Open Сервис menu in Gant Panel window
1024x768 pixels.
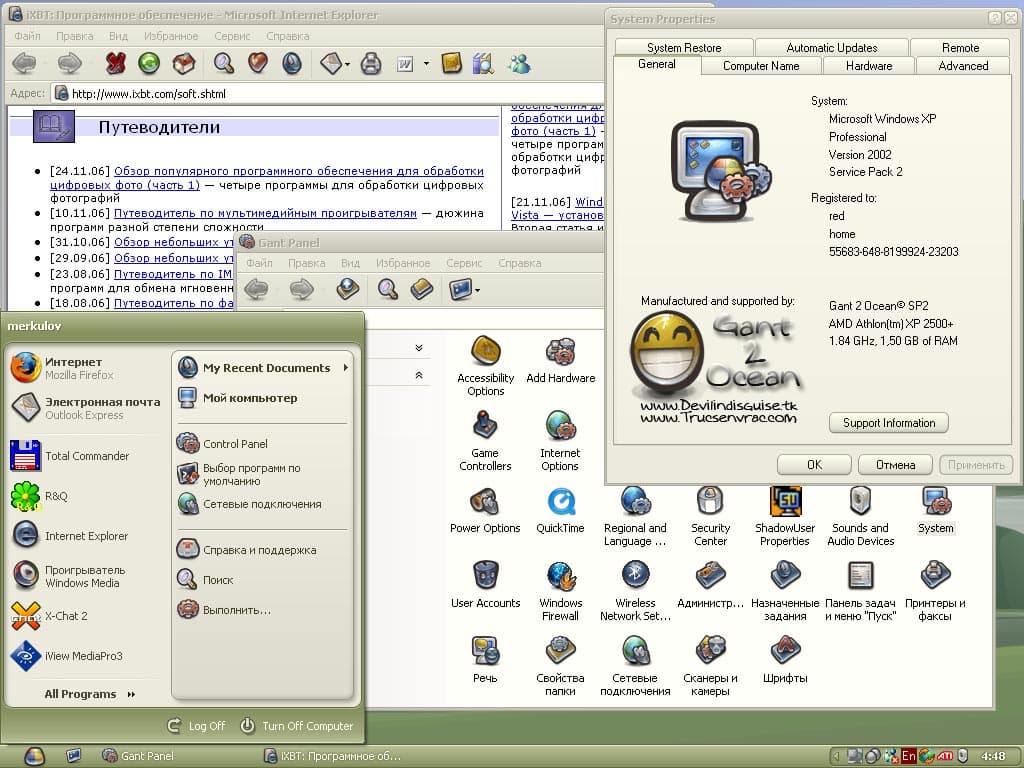tap(464, 263)
